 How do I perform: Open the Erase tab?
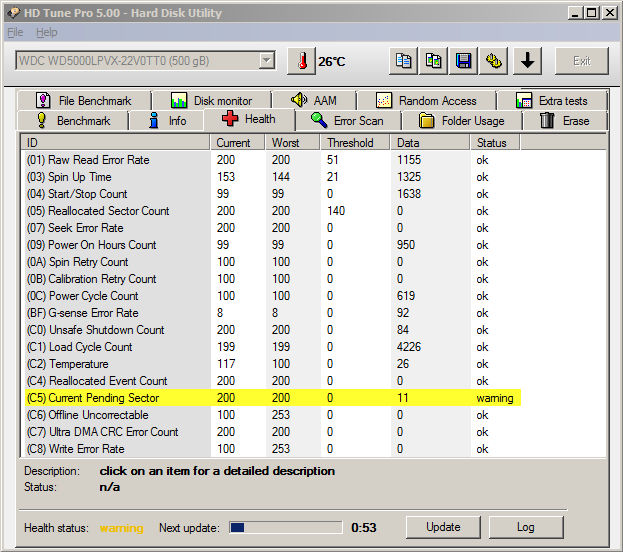coord(565,120)
